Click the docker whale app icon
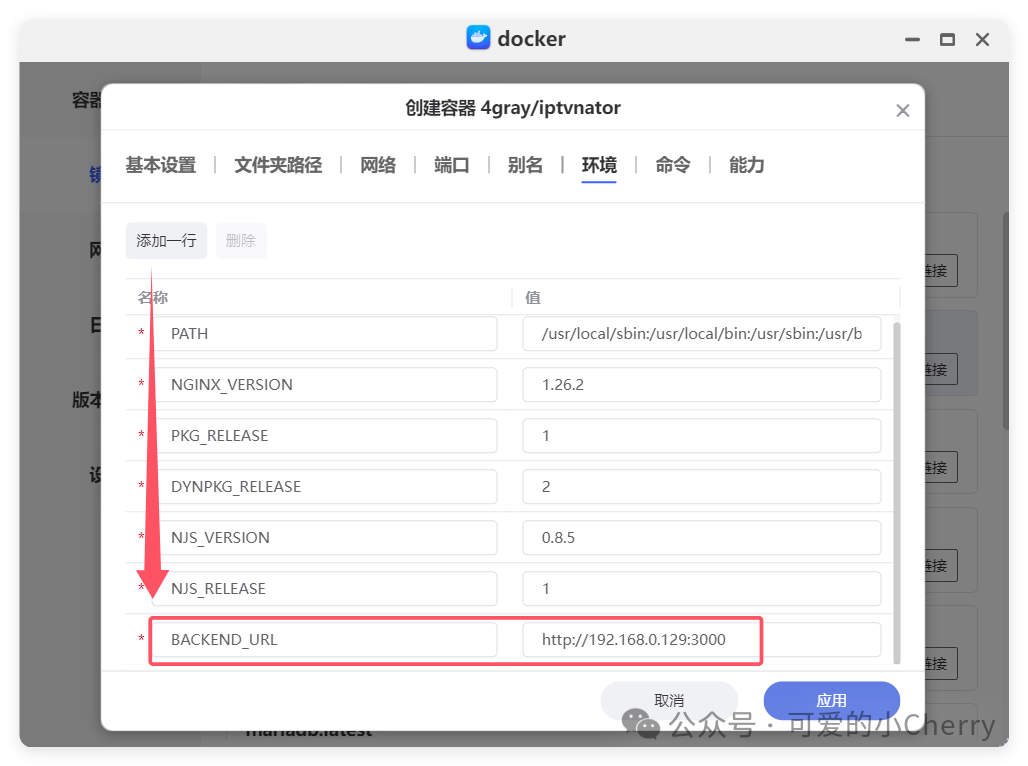Screen dimensions: 1028x766 pos(478,38)
